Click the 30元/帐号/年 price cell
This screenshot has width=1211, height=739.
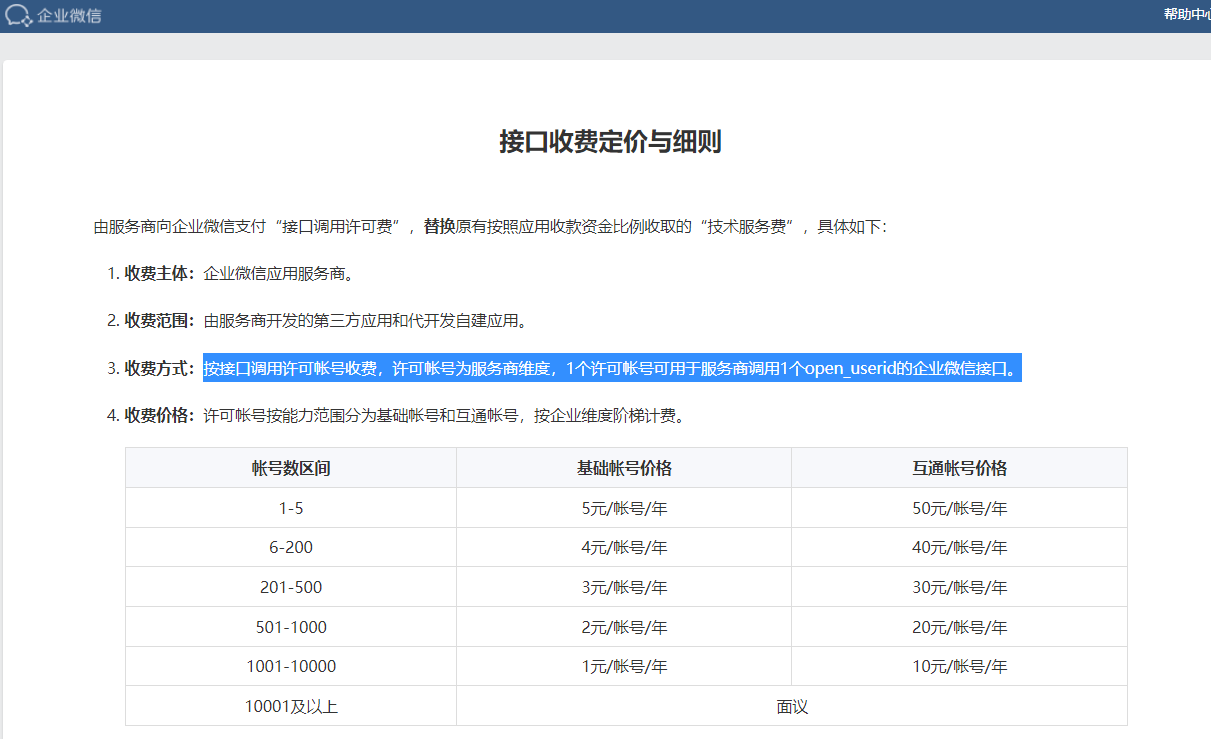[x=959, y=588]
